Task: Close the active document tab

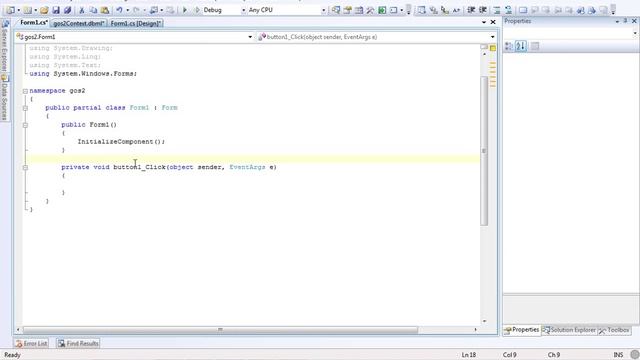Action: (493, 22)
